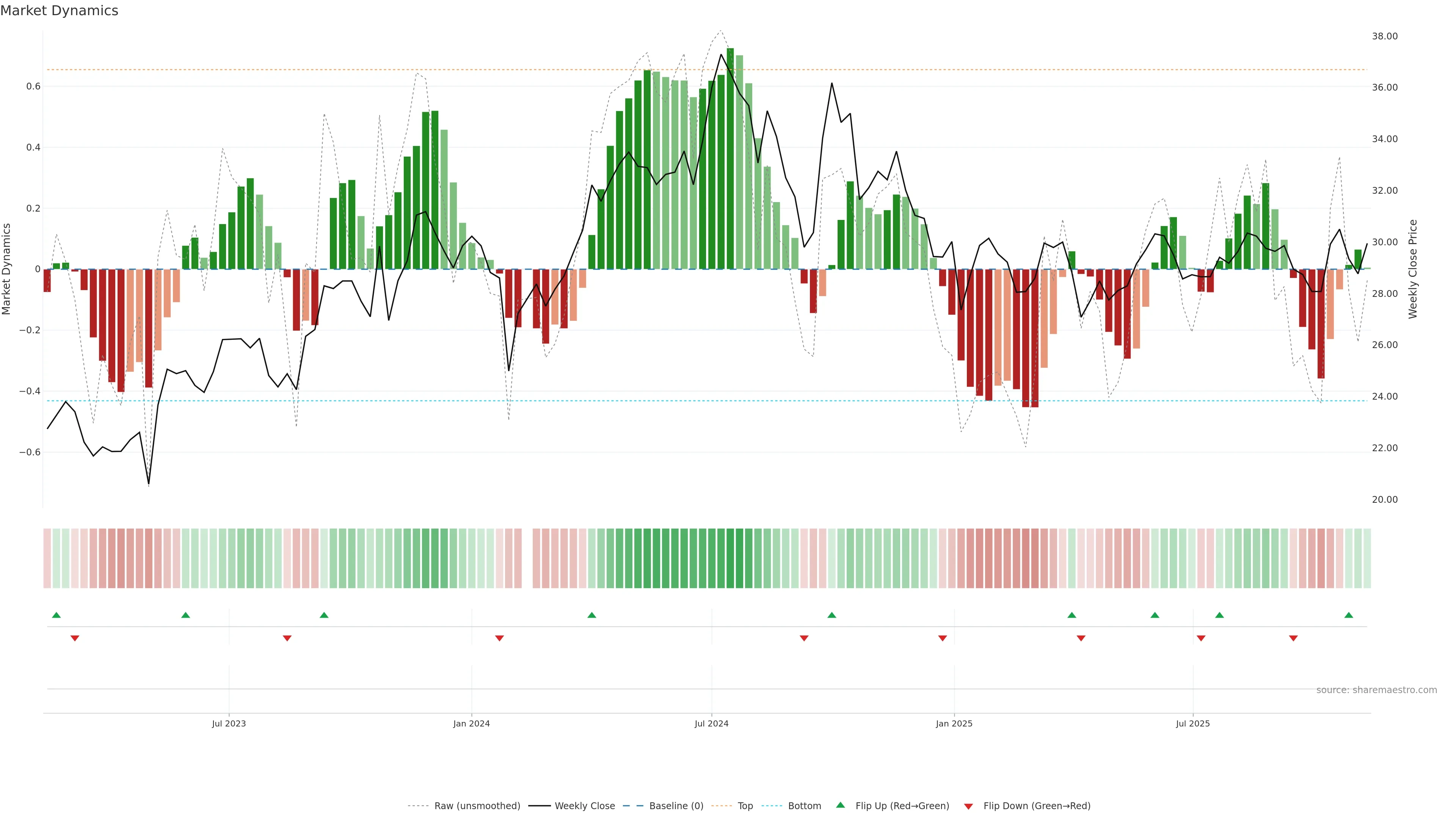The height and width of the screenshot is (819, 1456).
Task: Click the green Flip Up triangle in the legend
Action: point(841,805)
